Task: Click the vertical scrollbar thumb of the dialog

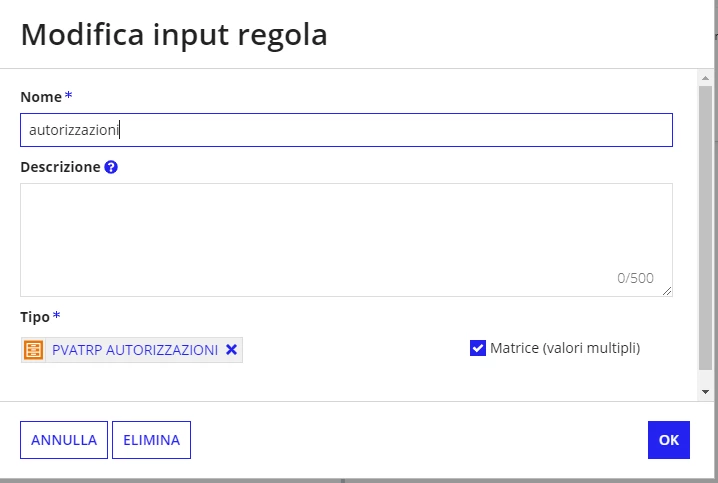Action: 705,228
